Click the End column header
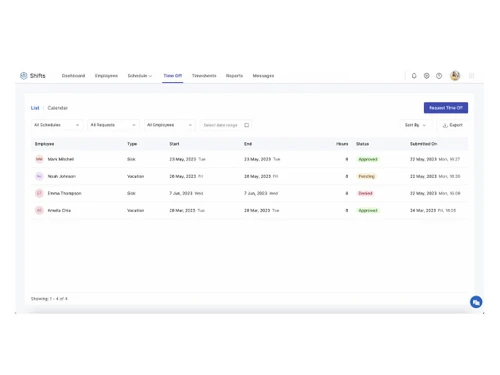The width and height of the screenshot is (500, 375). point(248,144)
